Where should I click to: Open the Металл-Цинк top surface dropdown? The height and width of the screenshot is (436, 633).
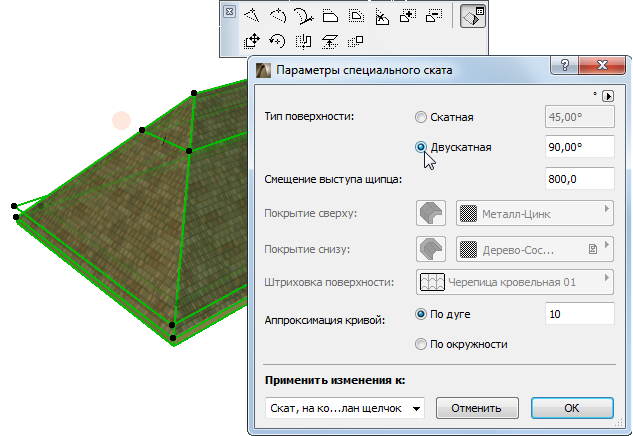point(535,213)
